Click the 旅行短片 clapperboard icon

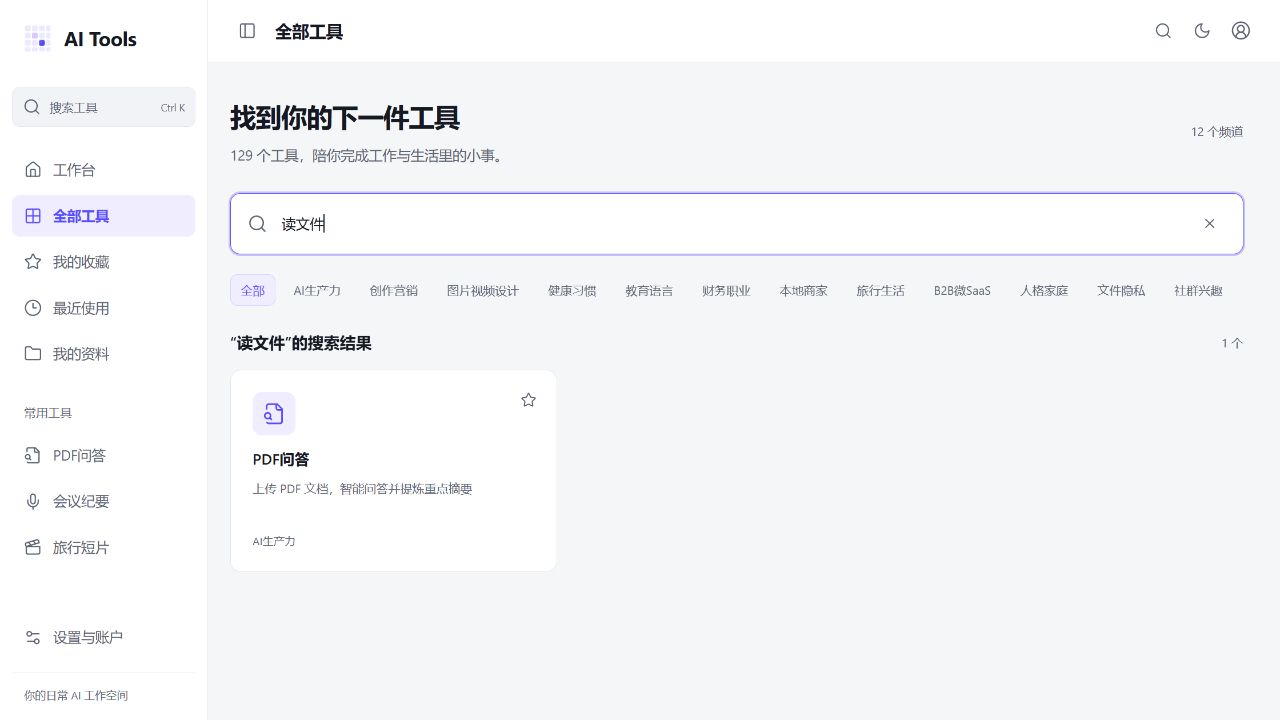point(33,548)
